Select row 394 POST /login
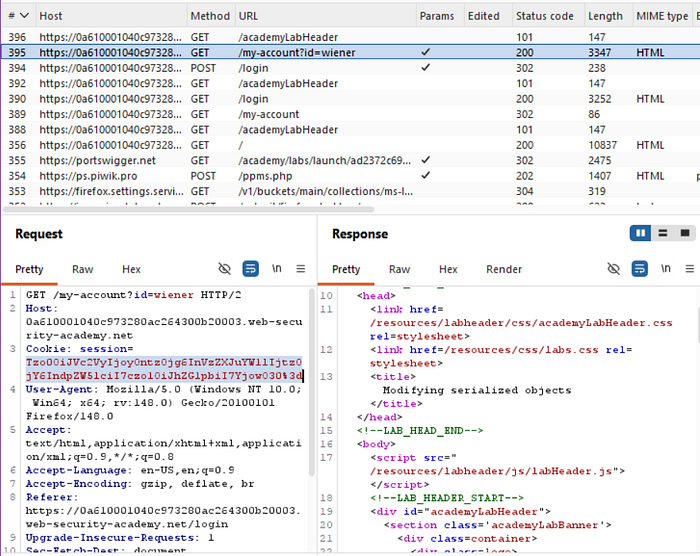Screen dimensions: 700x556 [350, 68]
